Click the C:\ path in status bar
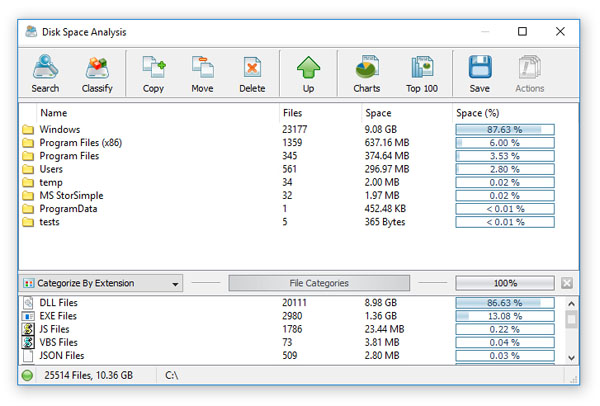This screenshot has width=600, height=406. [x=171, y=375]
